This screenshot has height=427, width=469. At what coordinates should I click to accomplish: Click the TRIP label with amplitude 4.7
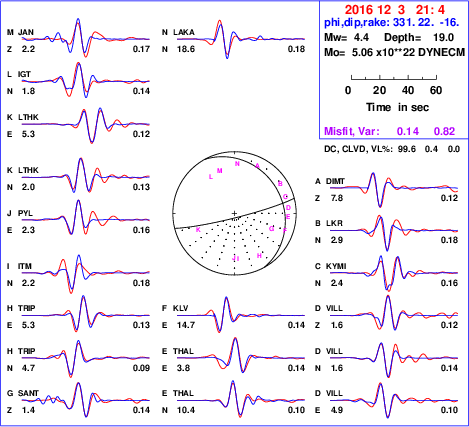click(x=26, y=351)
